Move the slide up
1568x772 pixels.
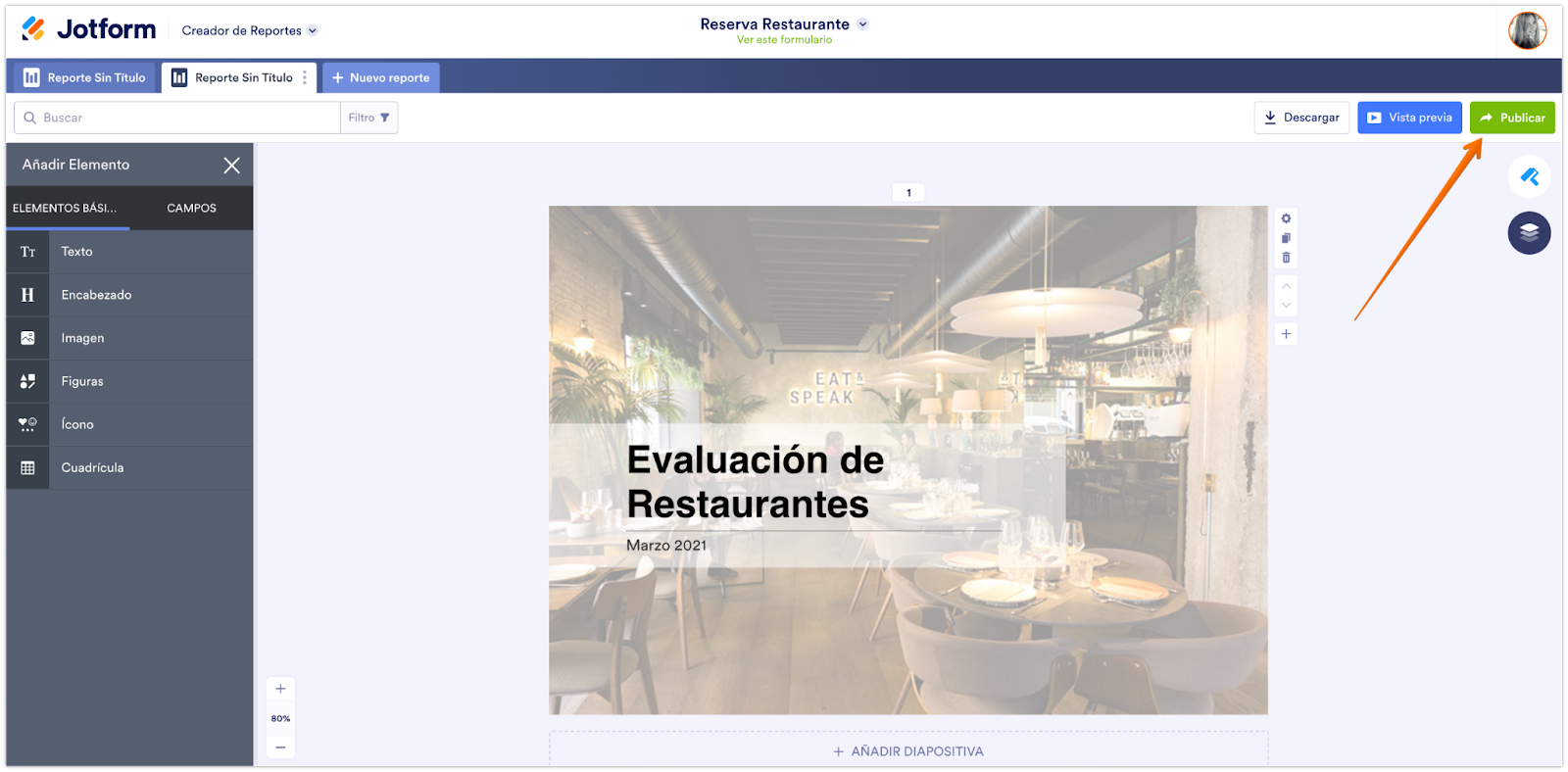(x=1286, y=286)
